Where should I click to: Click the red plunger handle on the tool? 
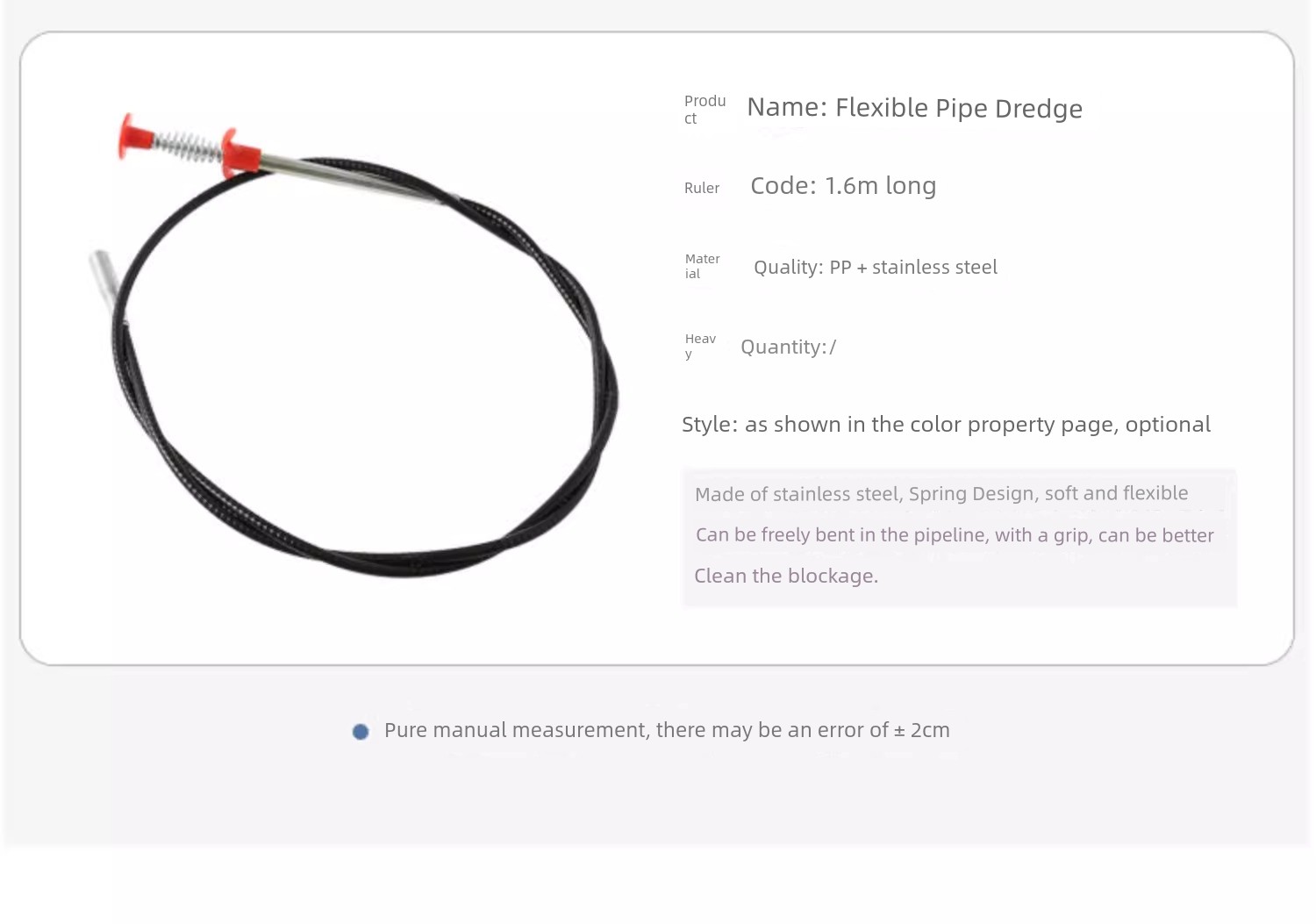click(136, 136)
